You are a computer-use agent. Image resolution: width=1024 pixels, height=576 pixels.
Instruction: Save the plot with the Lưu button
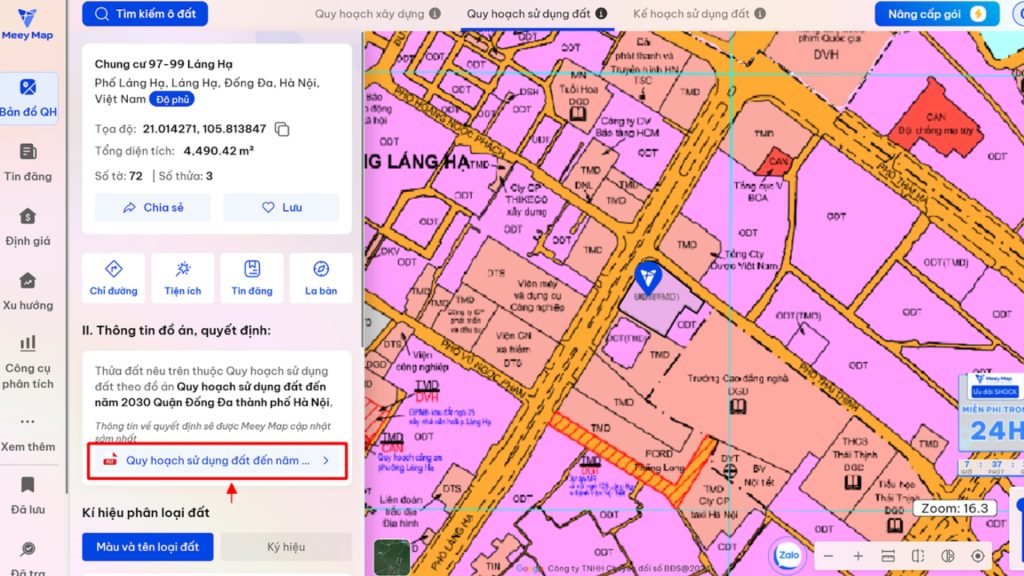(x=281, y=207)
